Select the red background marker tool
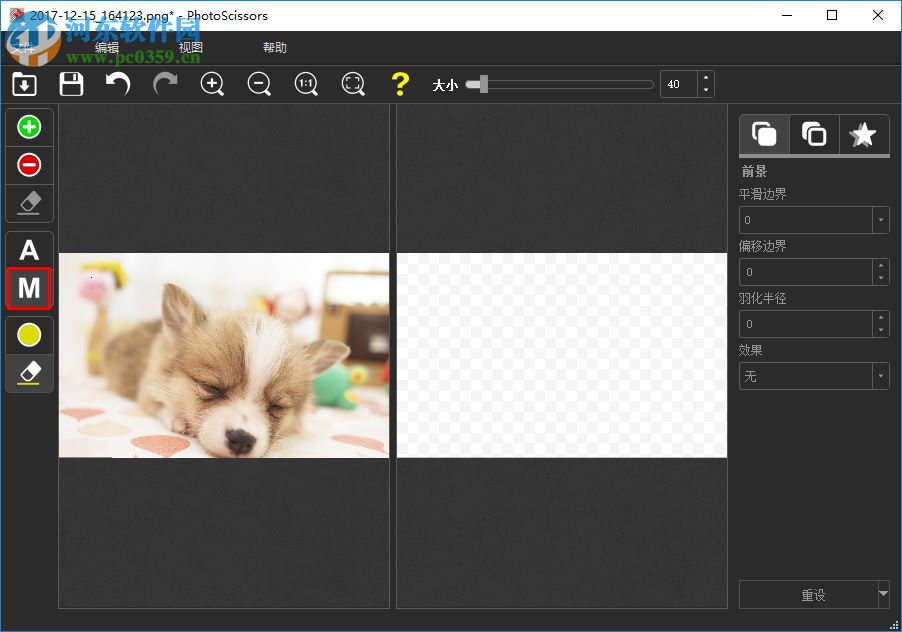The image size is (902, 632). 29,164
